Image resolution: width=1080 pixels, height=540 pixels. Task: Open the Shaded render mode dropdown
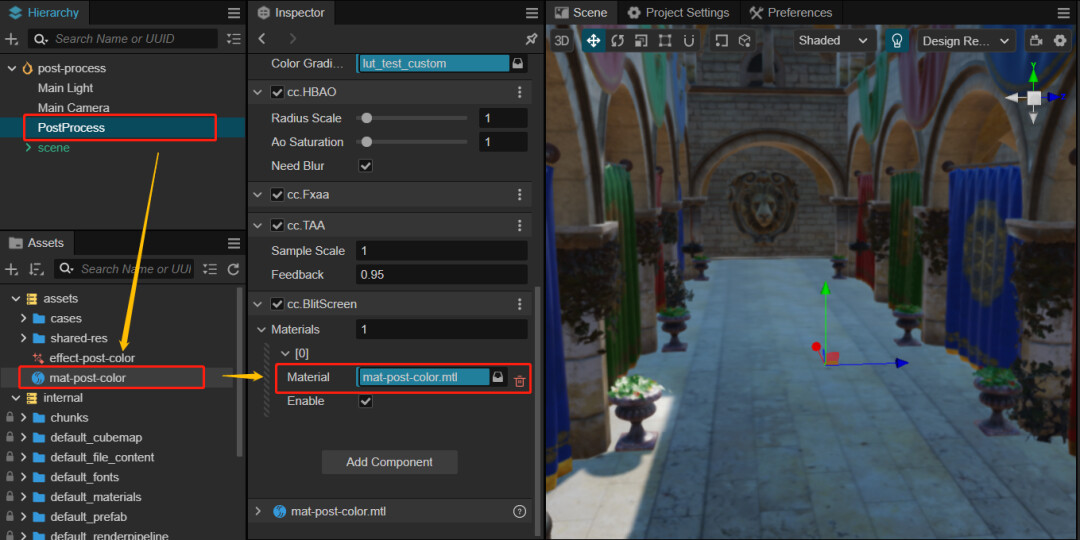(833, 41)
